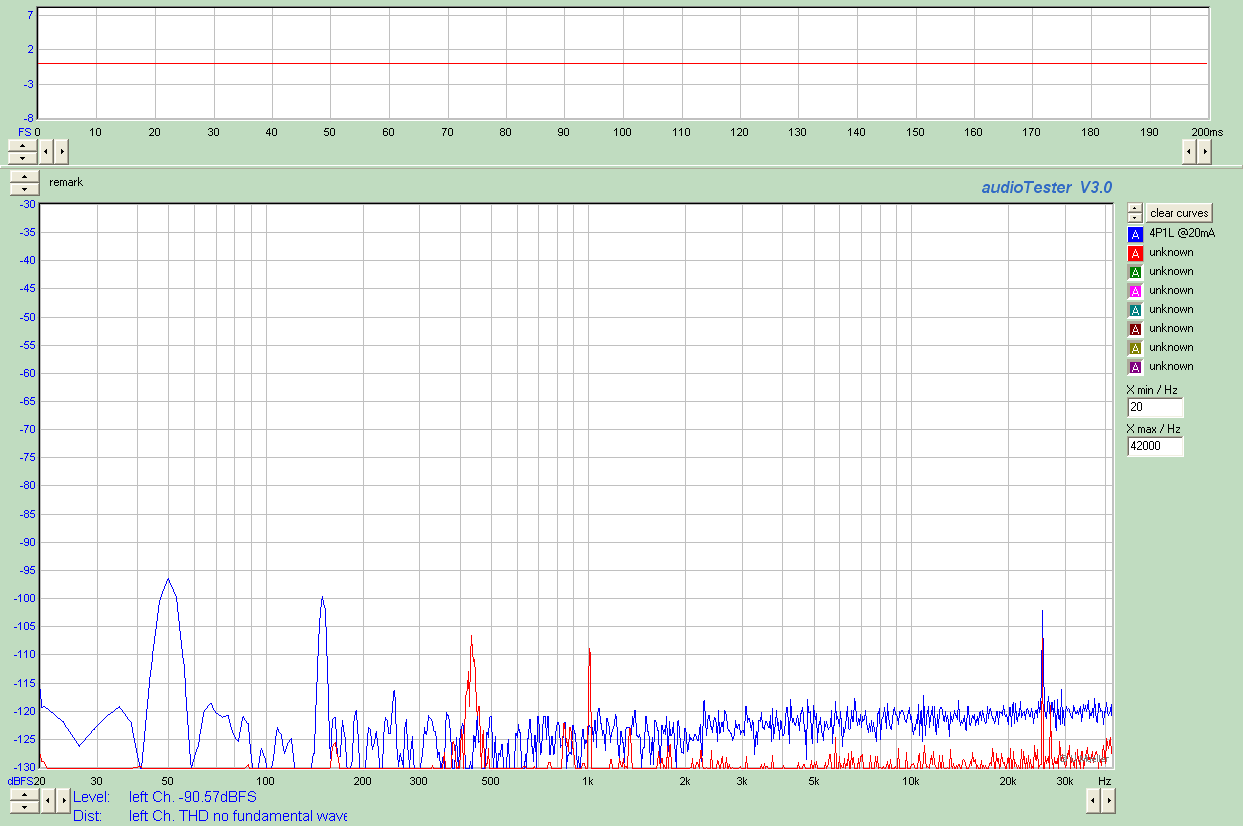Viewport: 1243px width, 826px height.
Task: Focus the X min / Hz input field
Action: (1155, 408)
